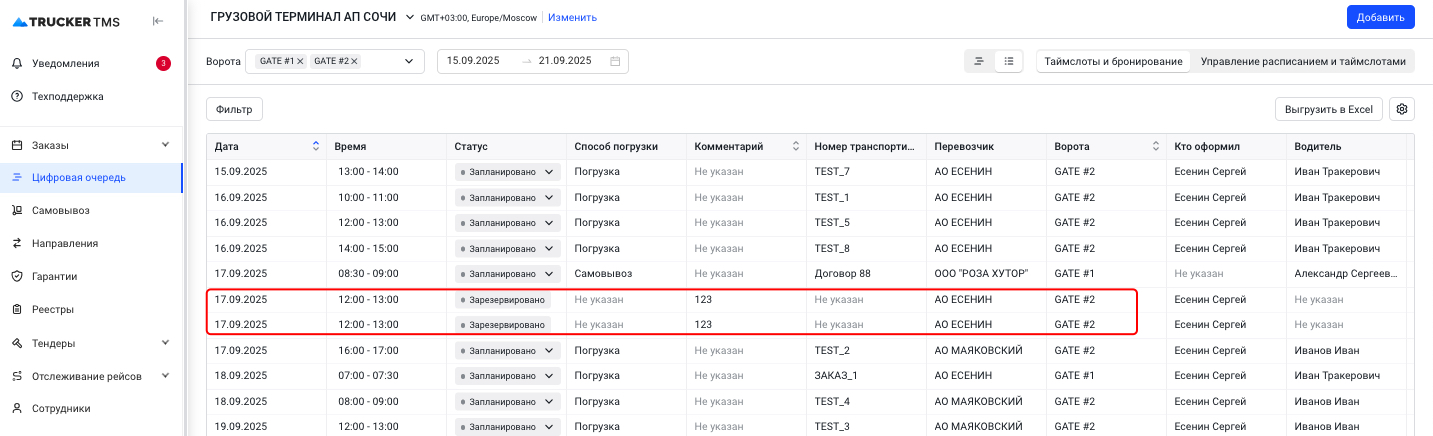Click the Изменить timezone link

[x=572, y=17]
